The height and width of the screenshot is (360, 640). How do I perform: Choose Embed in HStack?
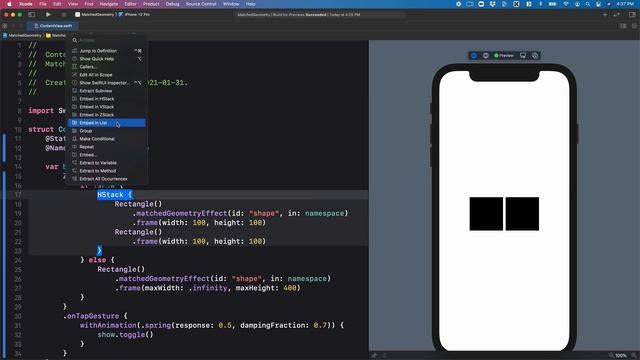(107, 99)
